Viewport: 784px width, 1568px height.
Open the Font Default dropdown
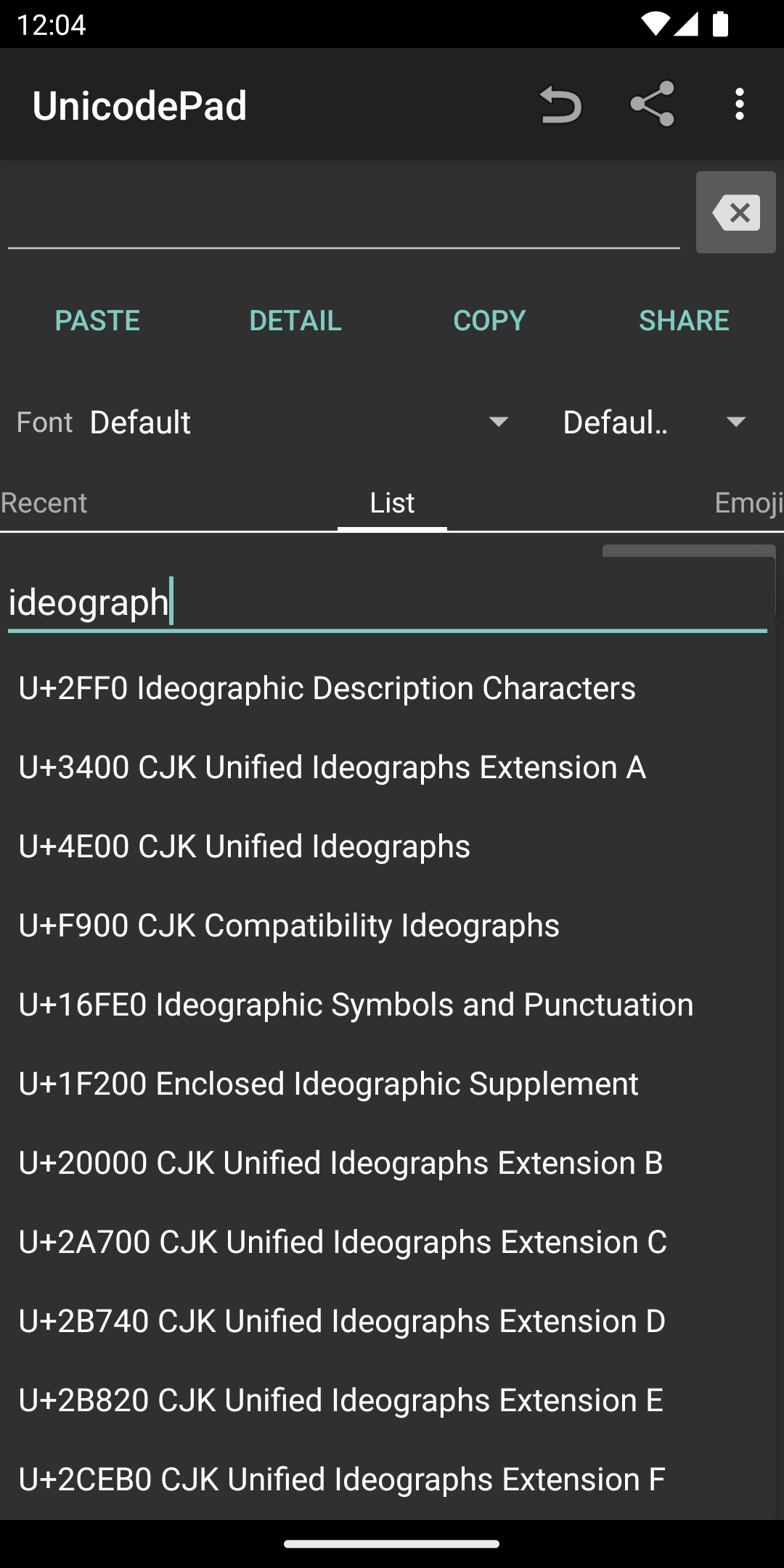click(299, 422)
